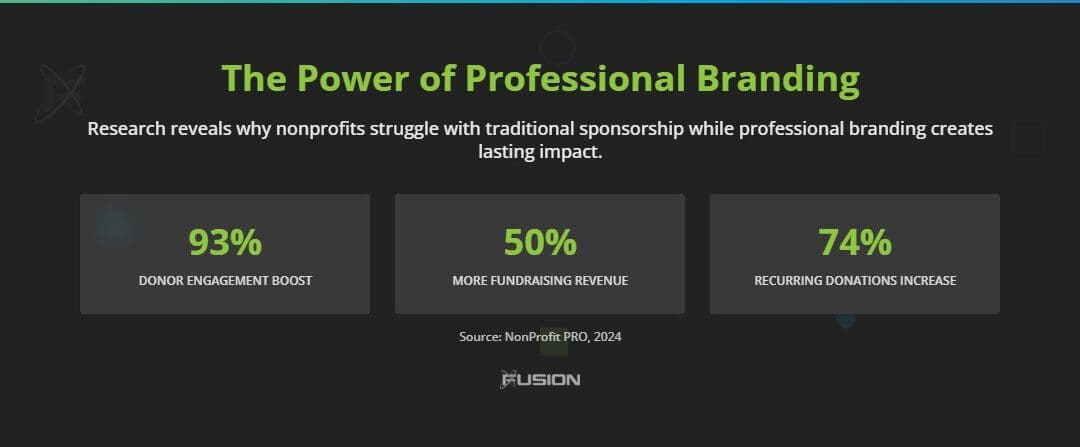This screenshot has height=447, width=1080.
Task: Click the Fusion logo
Action: coord(540,380)
